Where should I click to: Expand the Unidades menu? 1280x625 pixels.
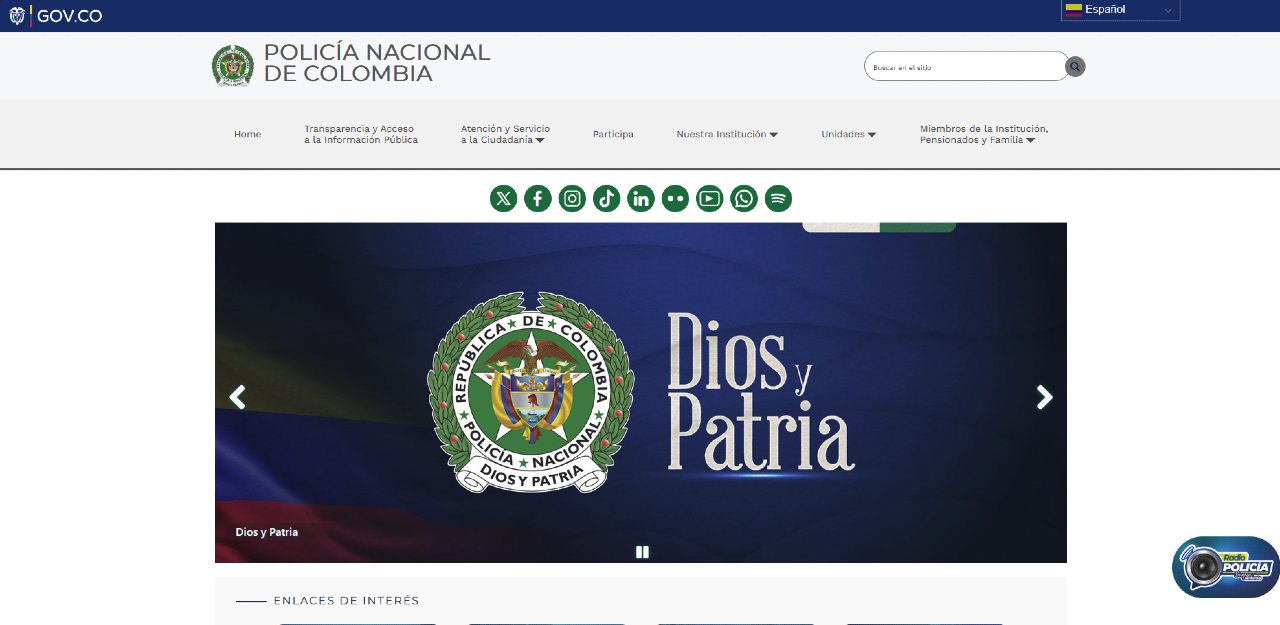coord(849,134)
